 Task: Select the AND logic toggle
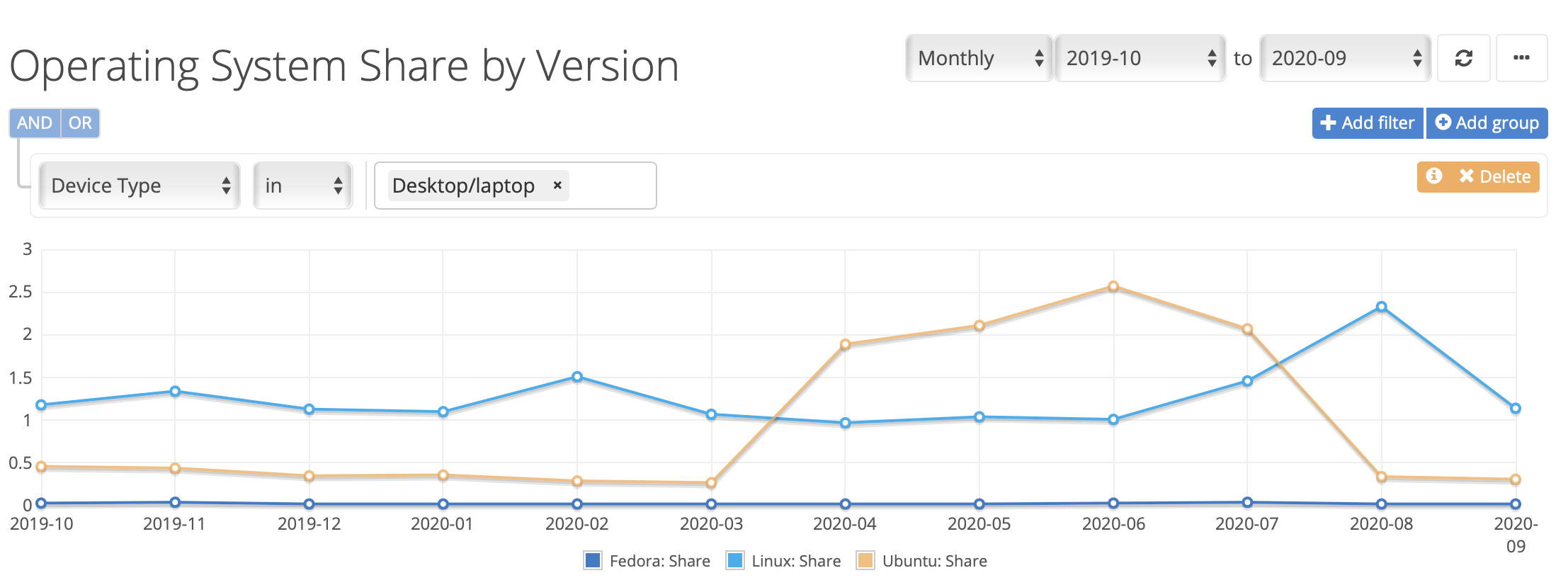point(35,123)
